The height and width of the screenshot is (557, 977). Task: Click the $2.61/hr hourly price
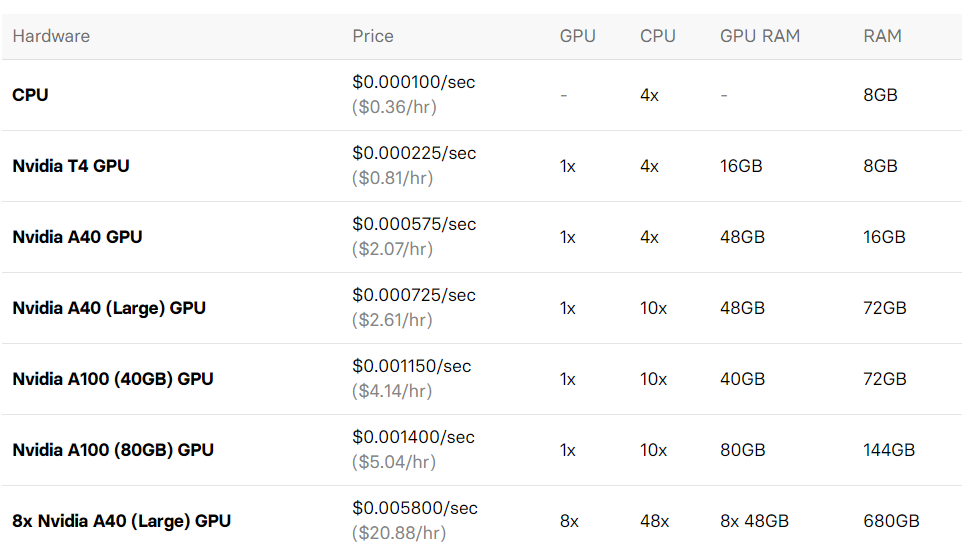[393, 320]
